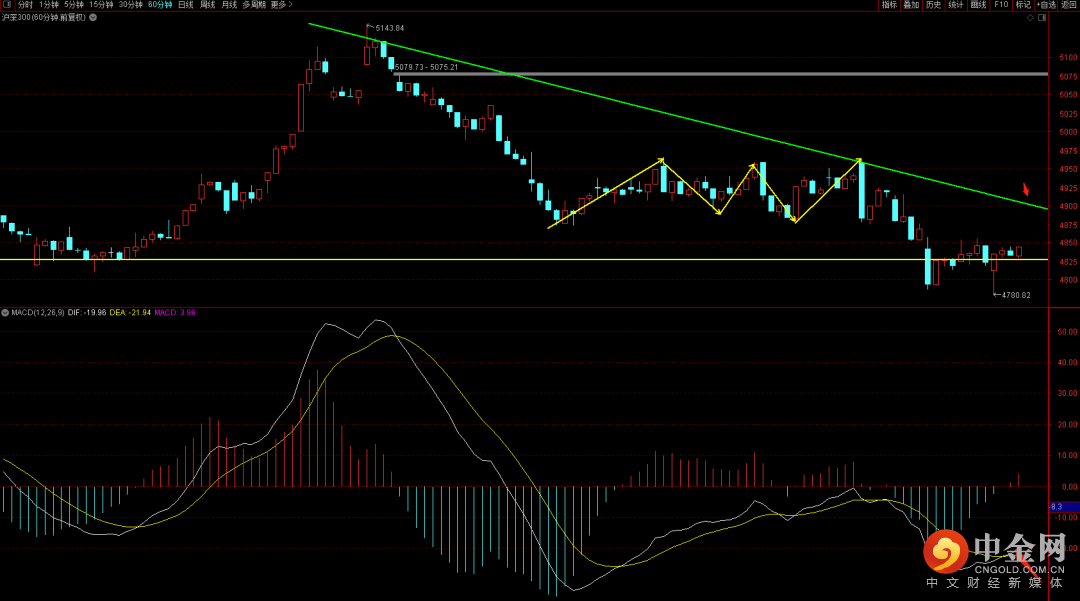The image size is (1080, 601).
Task: Select the 5分钟 period tab
Action: point(74,5)
